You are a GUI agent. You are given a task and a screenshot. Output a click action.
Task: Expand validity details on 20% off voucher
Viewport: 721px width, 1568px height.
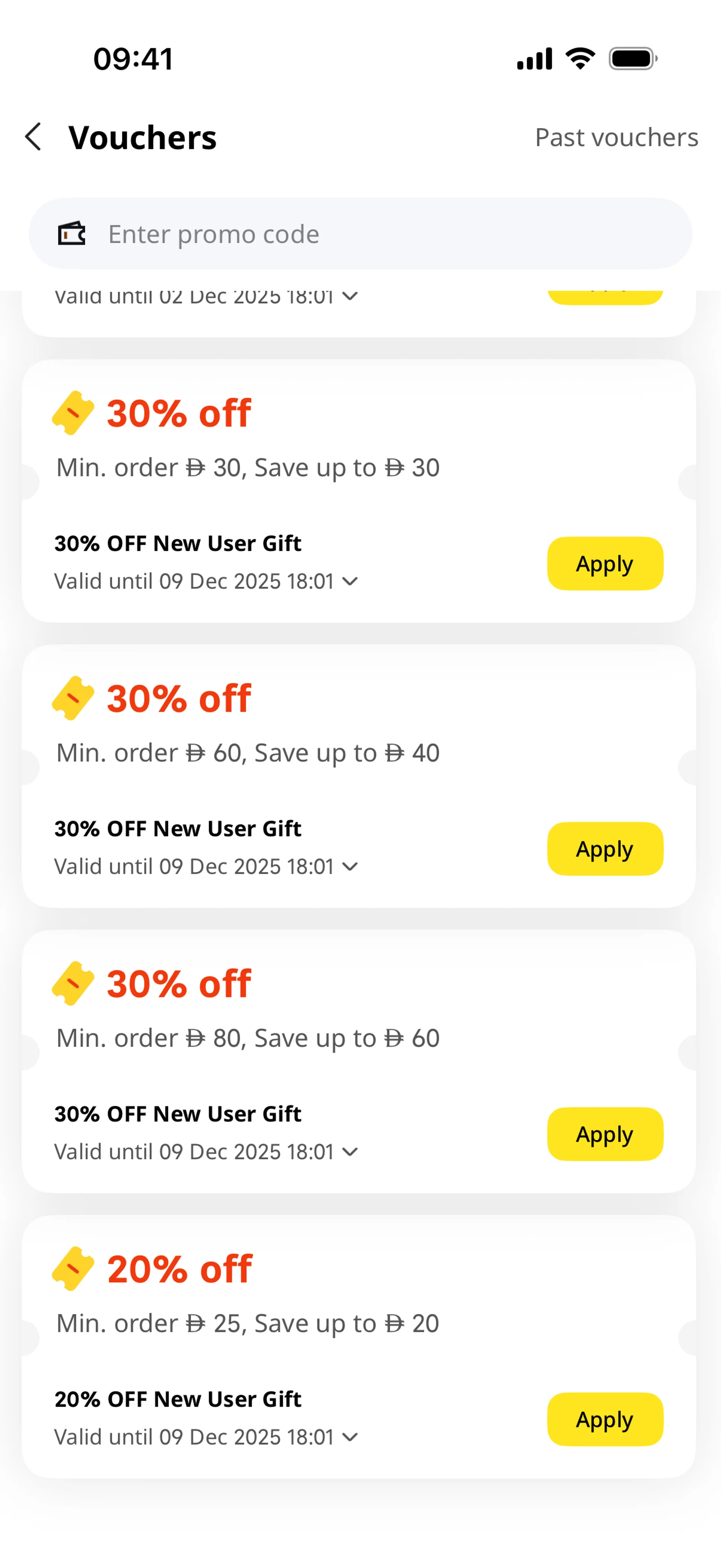[x=350, y=1437]
